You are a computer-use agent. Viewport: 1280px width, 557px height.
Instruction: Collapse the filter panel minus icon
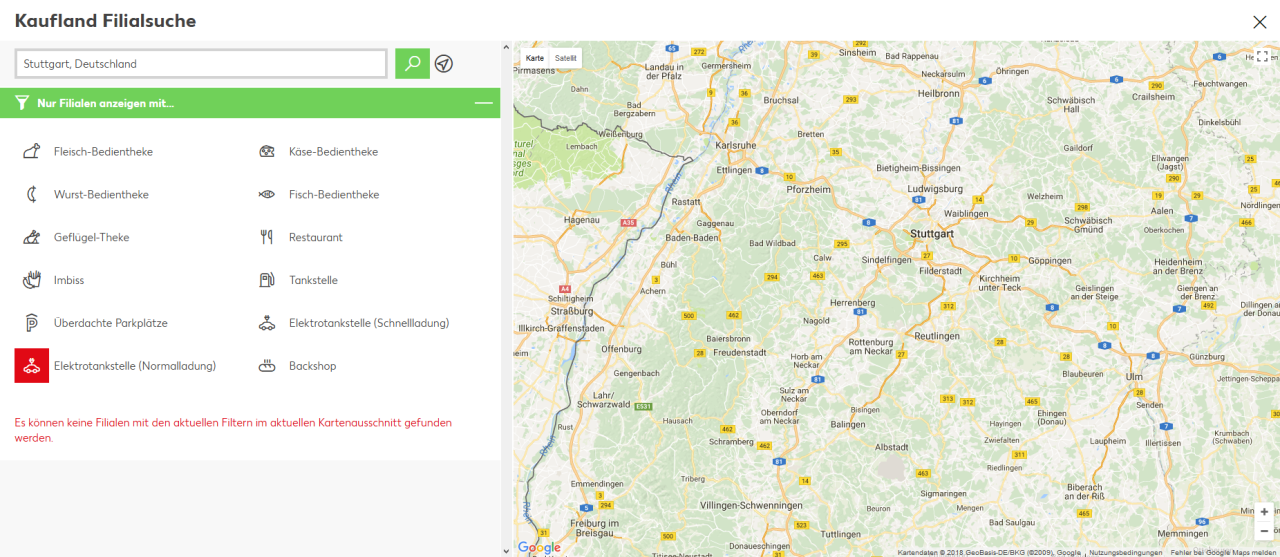click(x=483, y=103)
